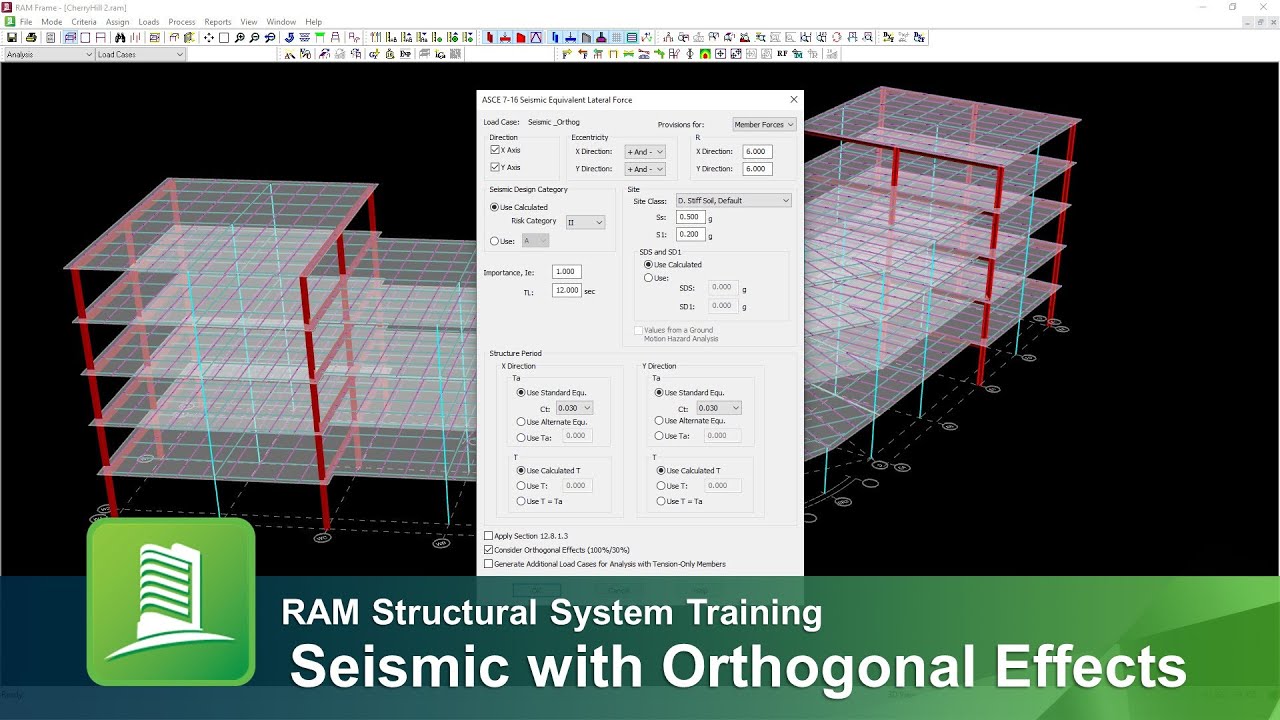Open the Risk Category dropdown

point(585,222)
